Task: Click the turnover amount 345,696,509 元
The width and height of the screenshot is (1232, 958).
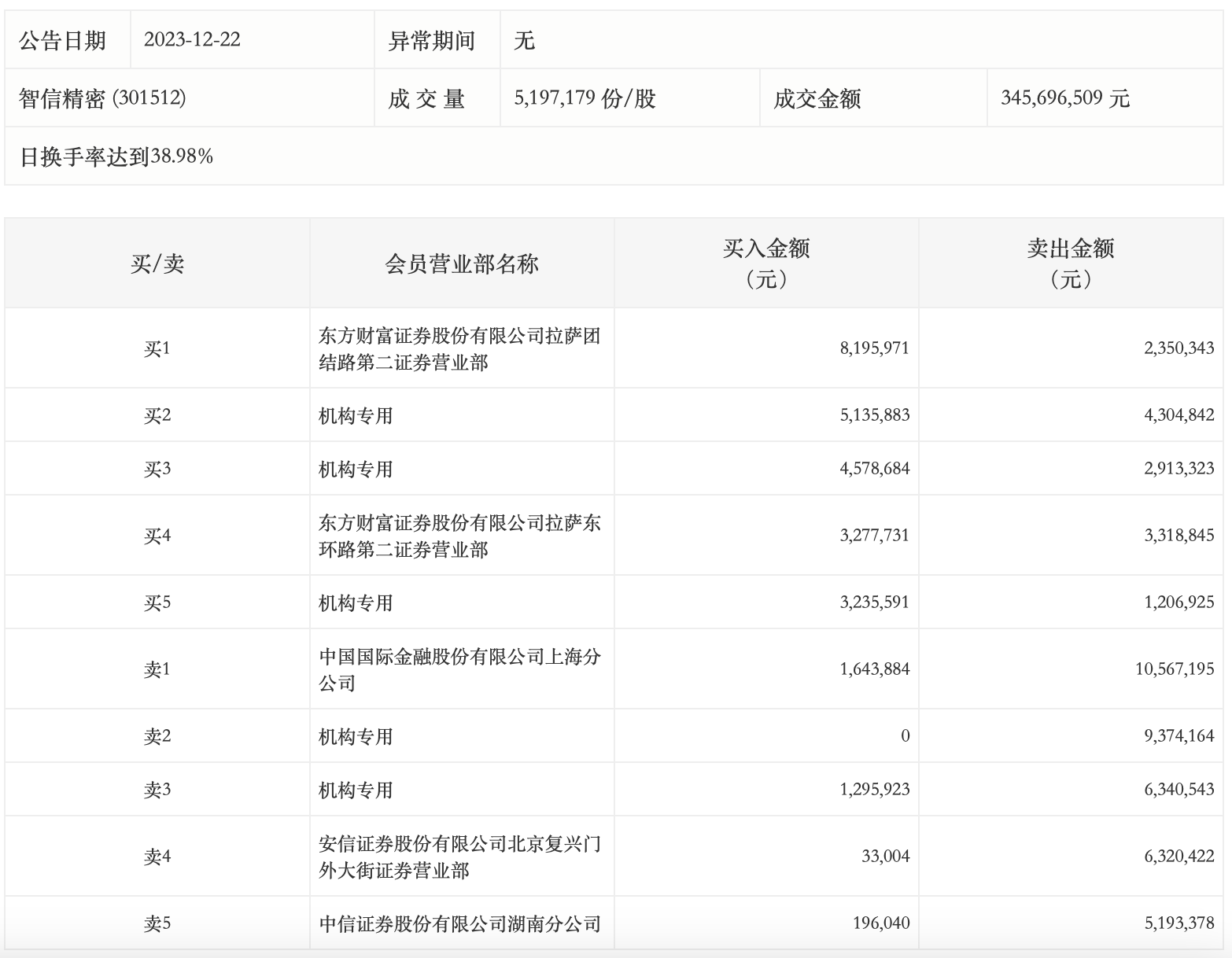Action: point(1065,98)
